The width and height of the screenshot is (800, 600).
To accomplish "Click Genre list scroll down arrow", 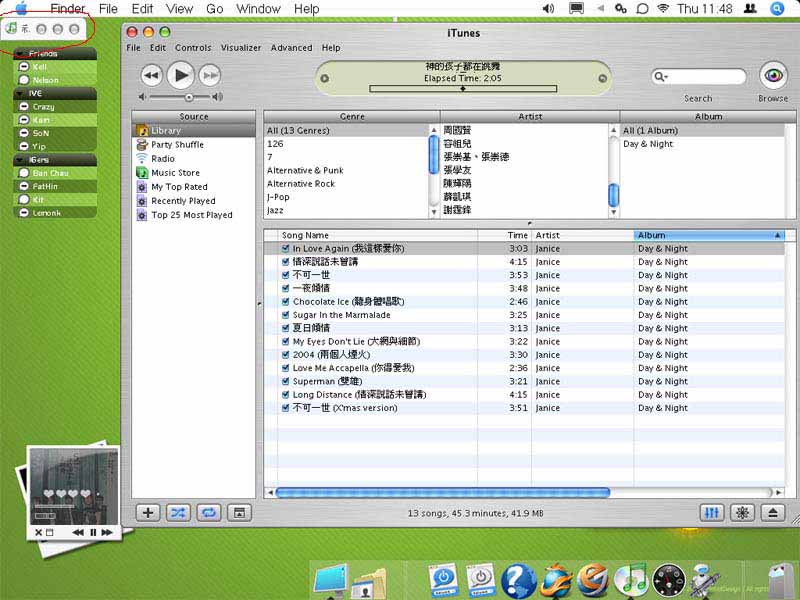I will [434, 212].
